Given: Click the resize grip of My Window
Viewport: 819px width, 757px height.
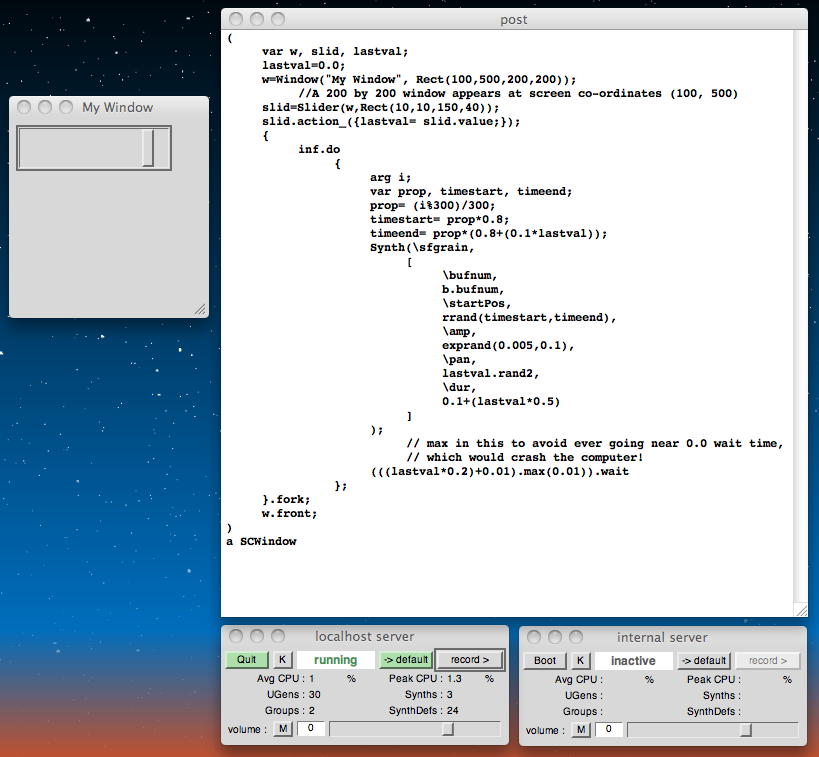Looking at the screenshot, I should click(x=200, y=310).
